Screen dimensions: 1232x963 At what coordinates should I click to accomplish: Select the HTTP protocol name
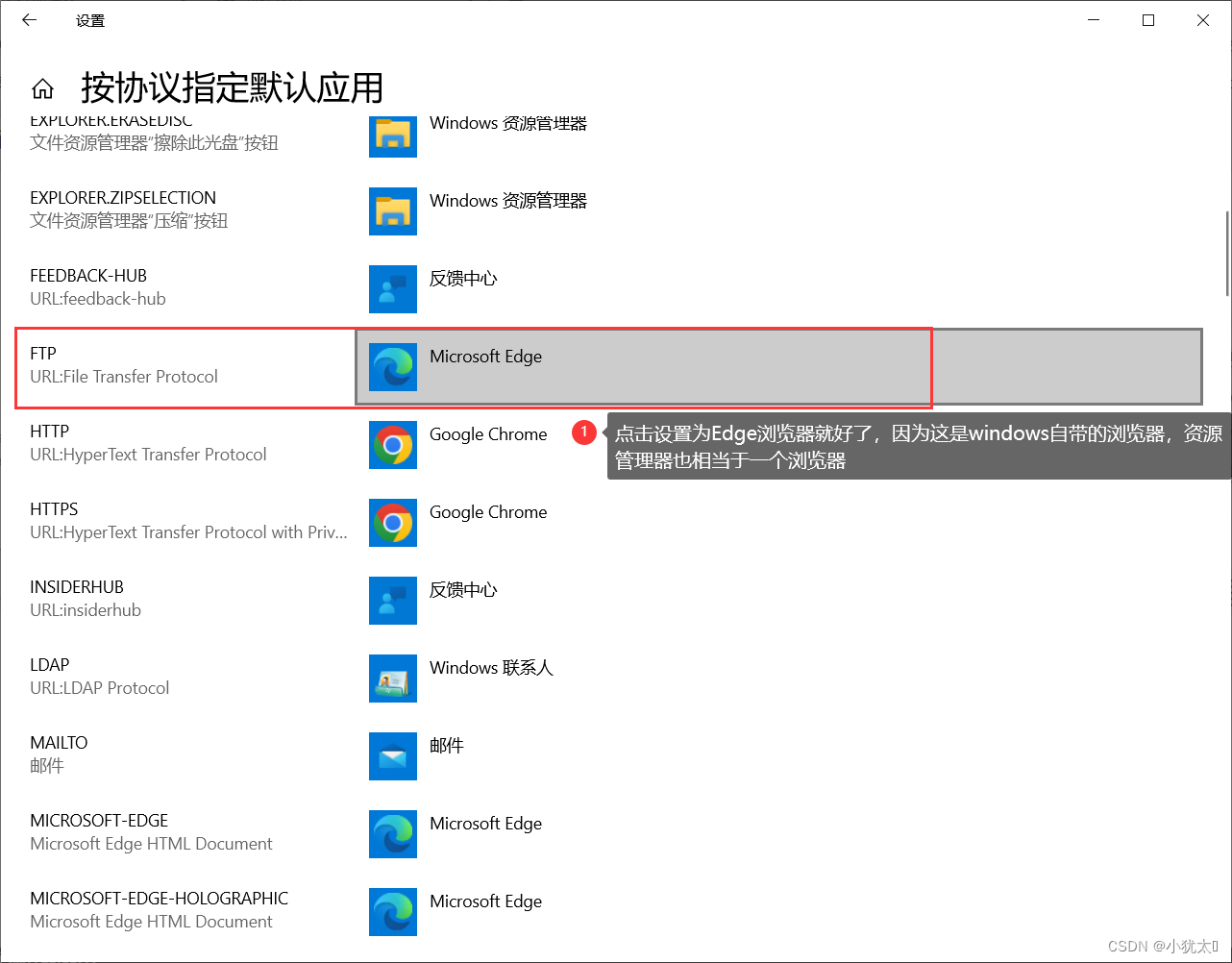click(49, 432)
